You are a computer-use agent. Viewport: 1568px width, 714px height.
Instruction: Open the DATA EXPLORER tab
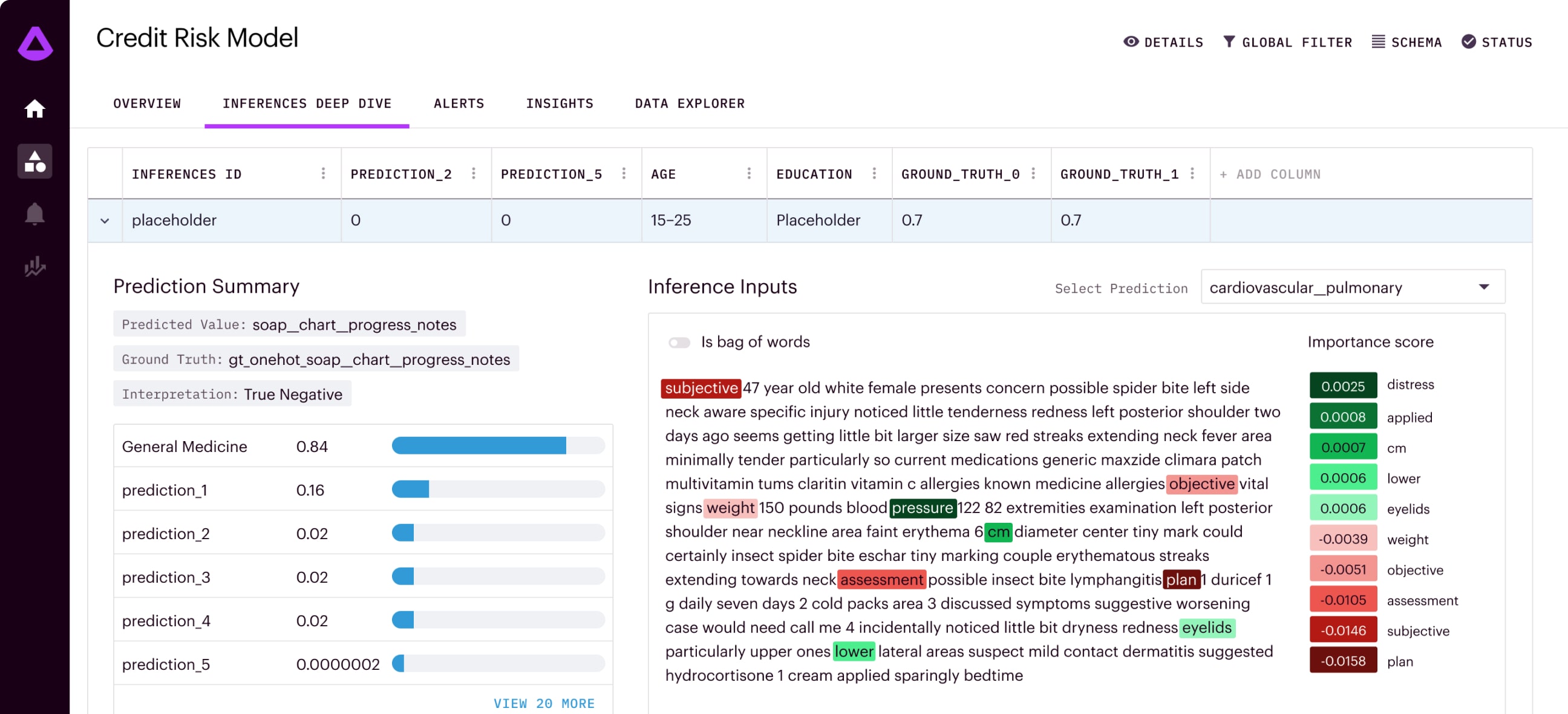click(689, 103)
